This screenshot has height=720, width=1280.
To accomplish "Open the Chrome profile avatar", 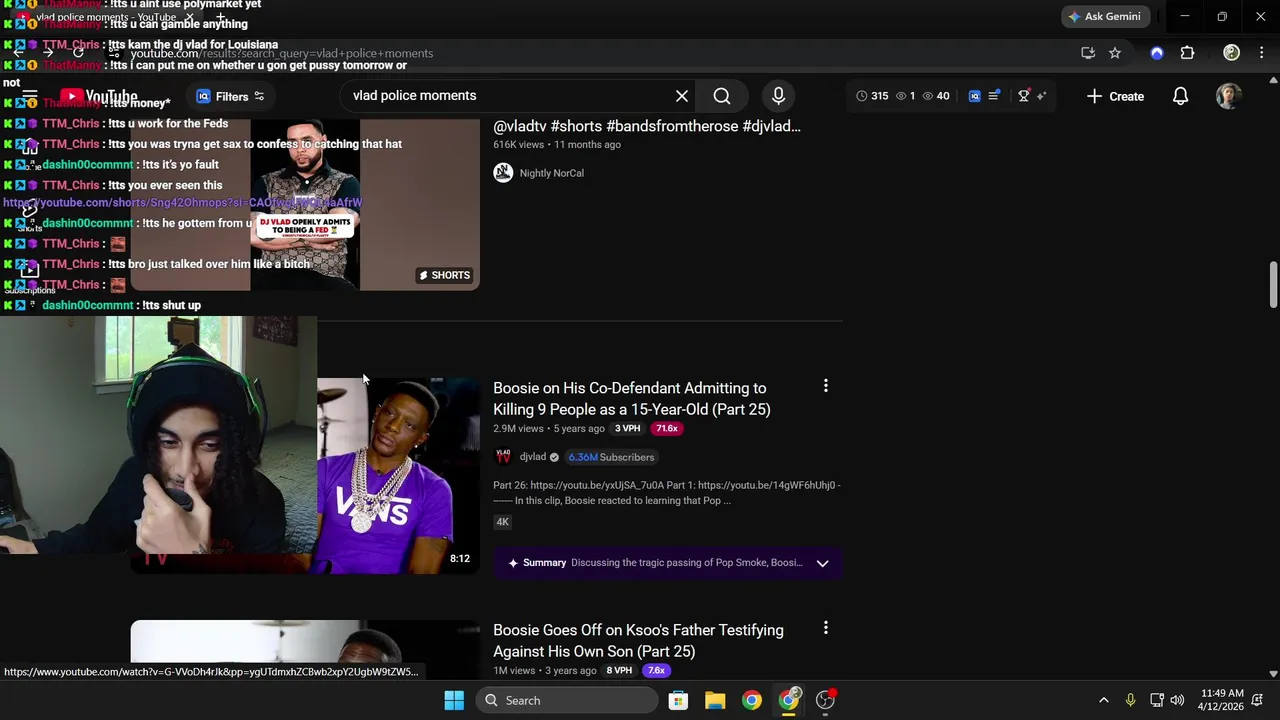I will (x=1231, y=53).
